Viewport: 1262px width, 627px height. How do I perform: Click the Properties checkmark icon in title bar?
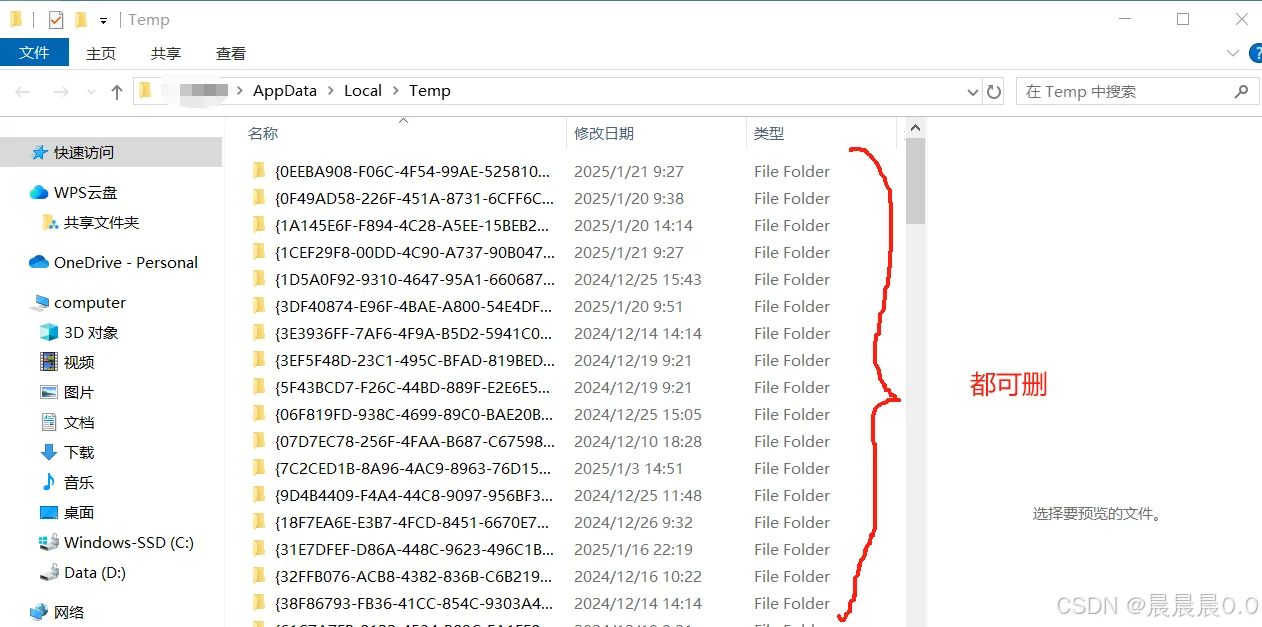coord(56,19)
